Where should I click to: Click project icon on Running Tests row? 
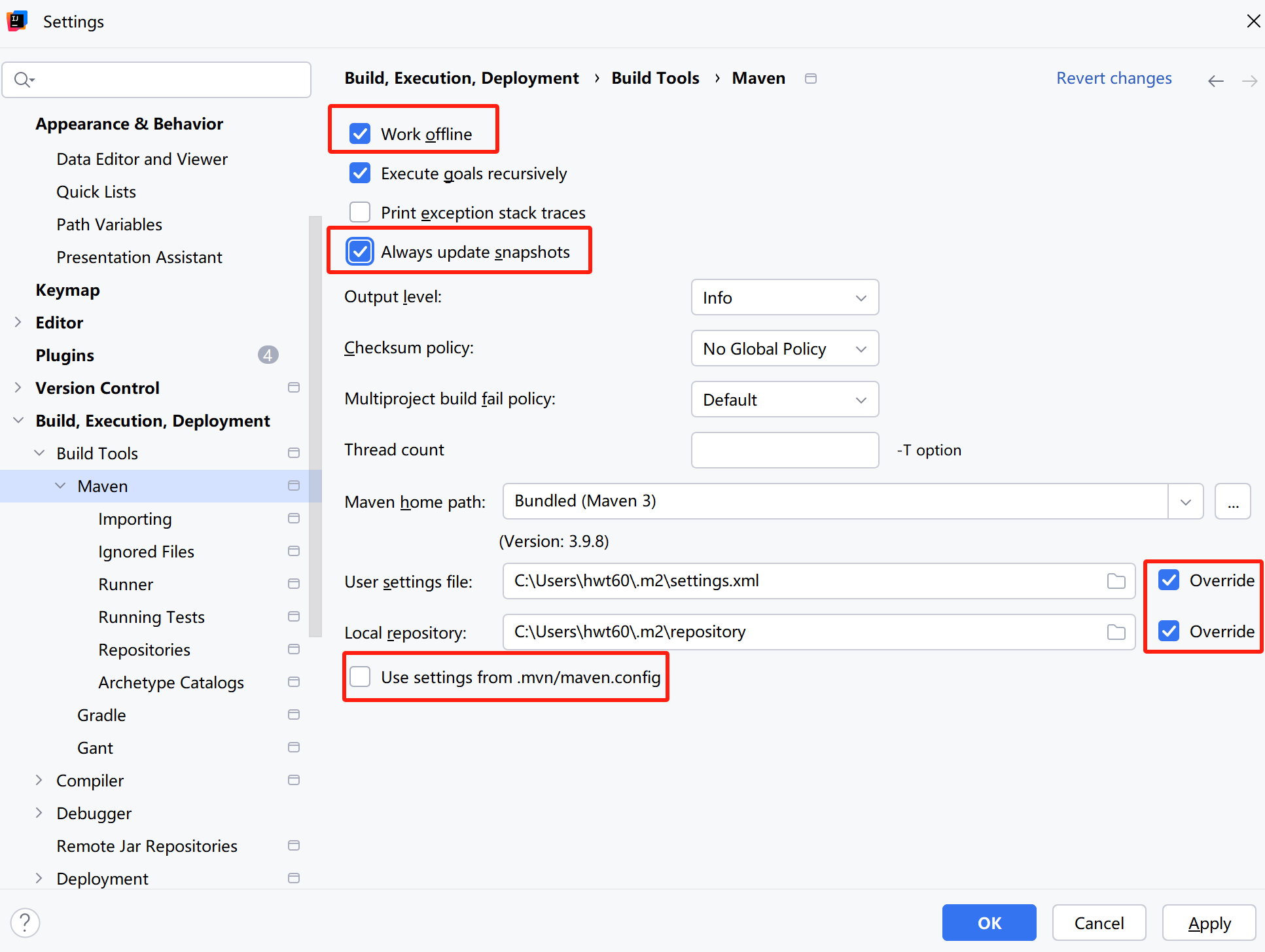(x=294, y=616)
